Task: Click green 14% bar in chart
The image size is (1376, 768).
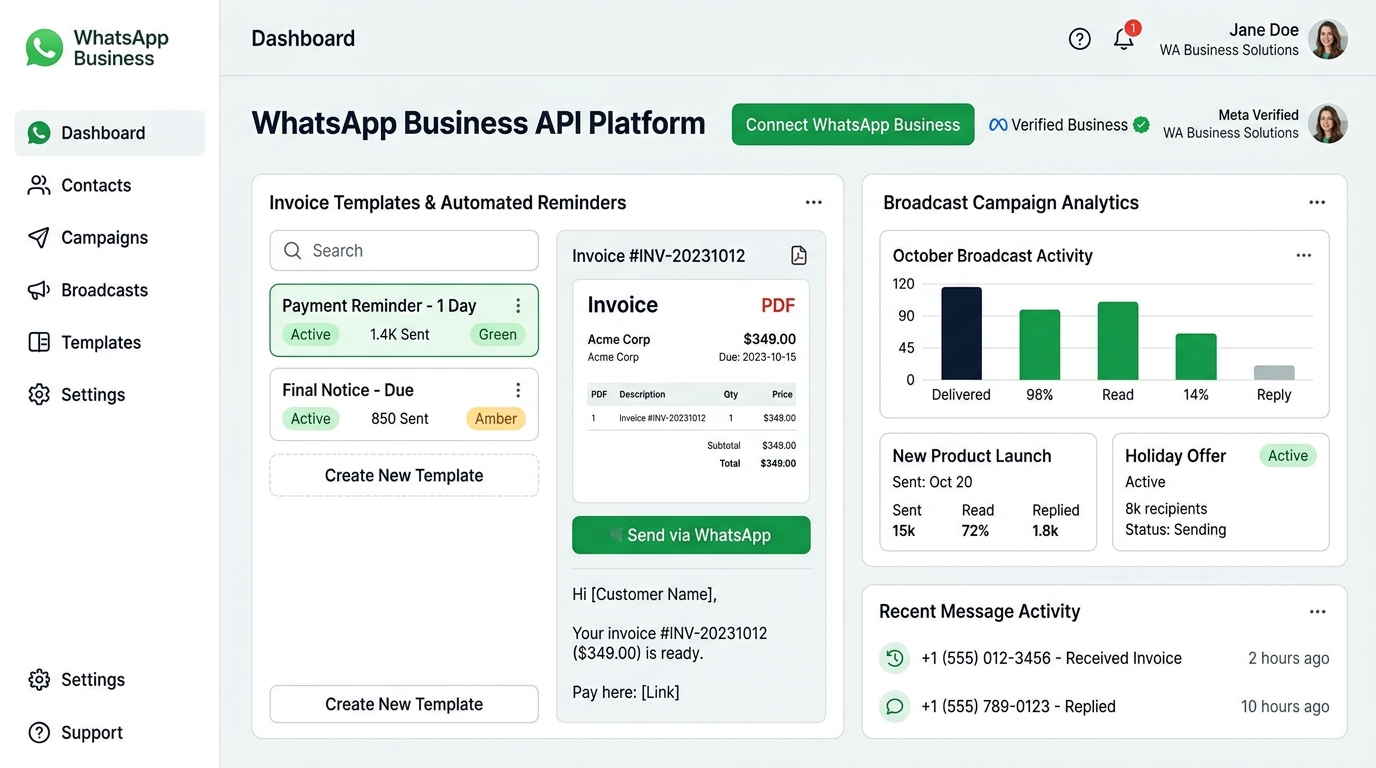Action: (1196, 357)
